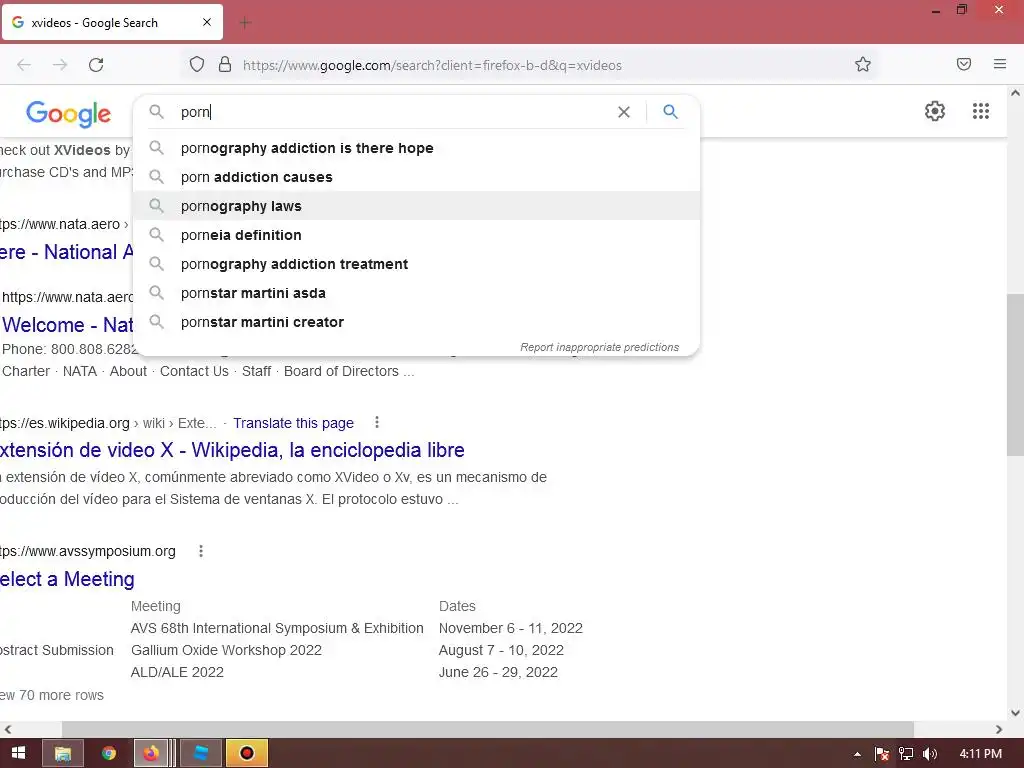Save page to Pocket icon
The image size is (1024, 768).
[964, 64]
